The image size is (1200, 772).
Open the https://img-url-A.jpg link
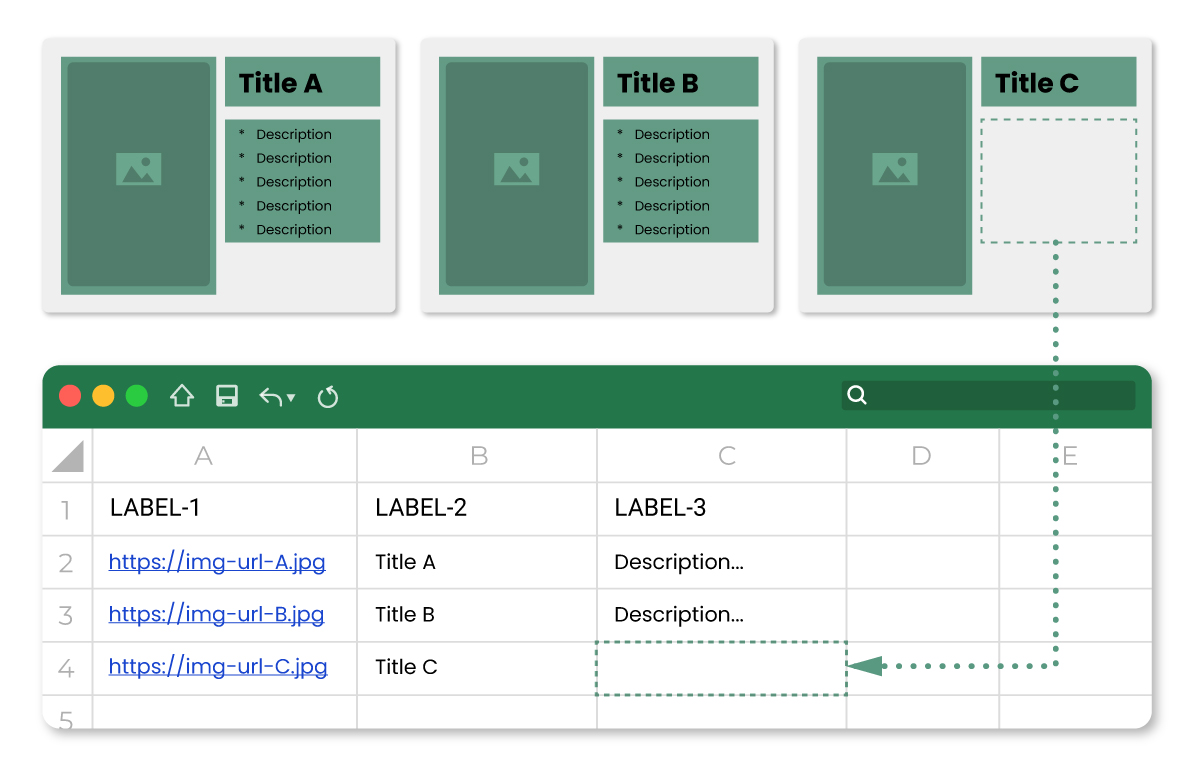pos(217,562)
